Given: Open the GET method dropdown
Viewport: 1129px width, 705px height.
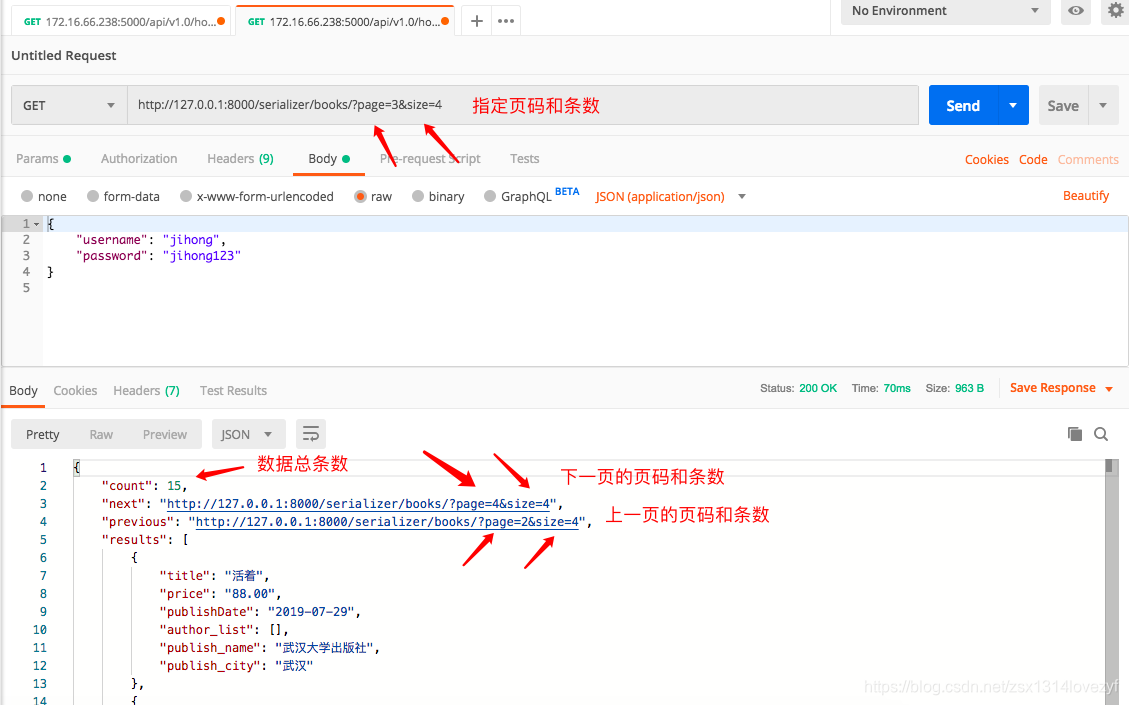Looking at the screenshot, I should coord(69,105).
